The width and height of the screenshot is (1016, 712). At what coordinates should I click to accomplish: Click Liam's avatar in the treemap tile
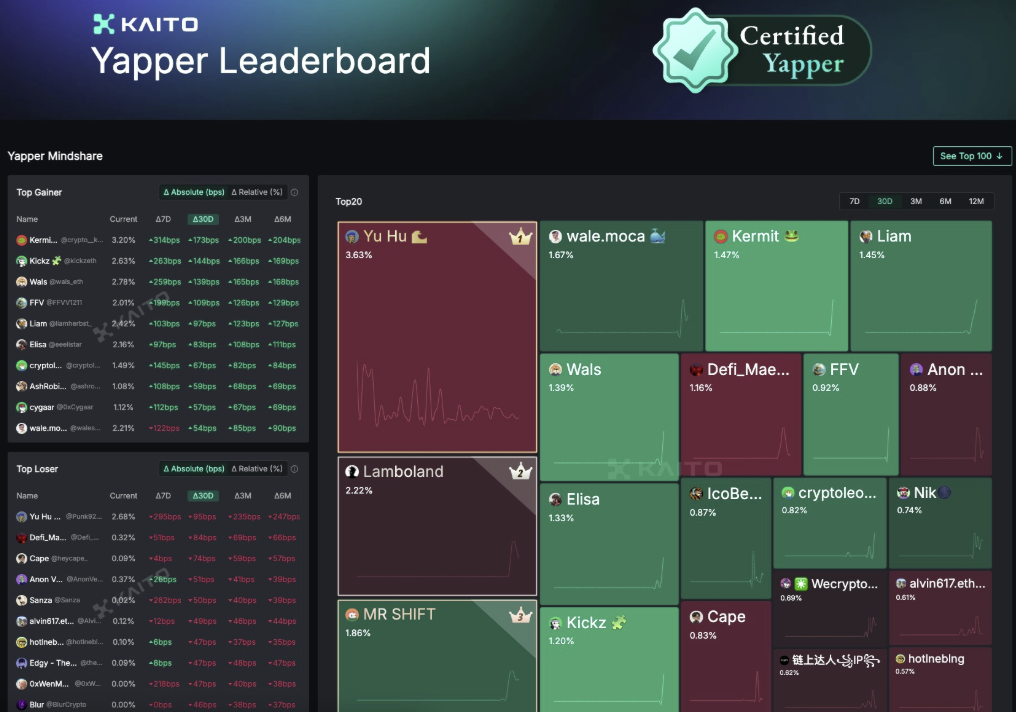(866, 236)
